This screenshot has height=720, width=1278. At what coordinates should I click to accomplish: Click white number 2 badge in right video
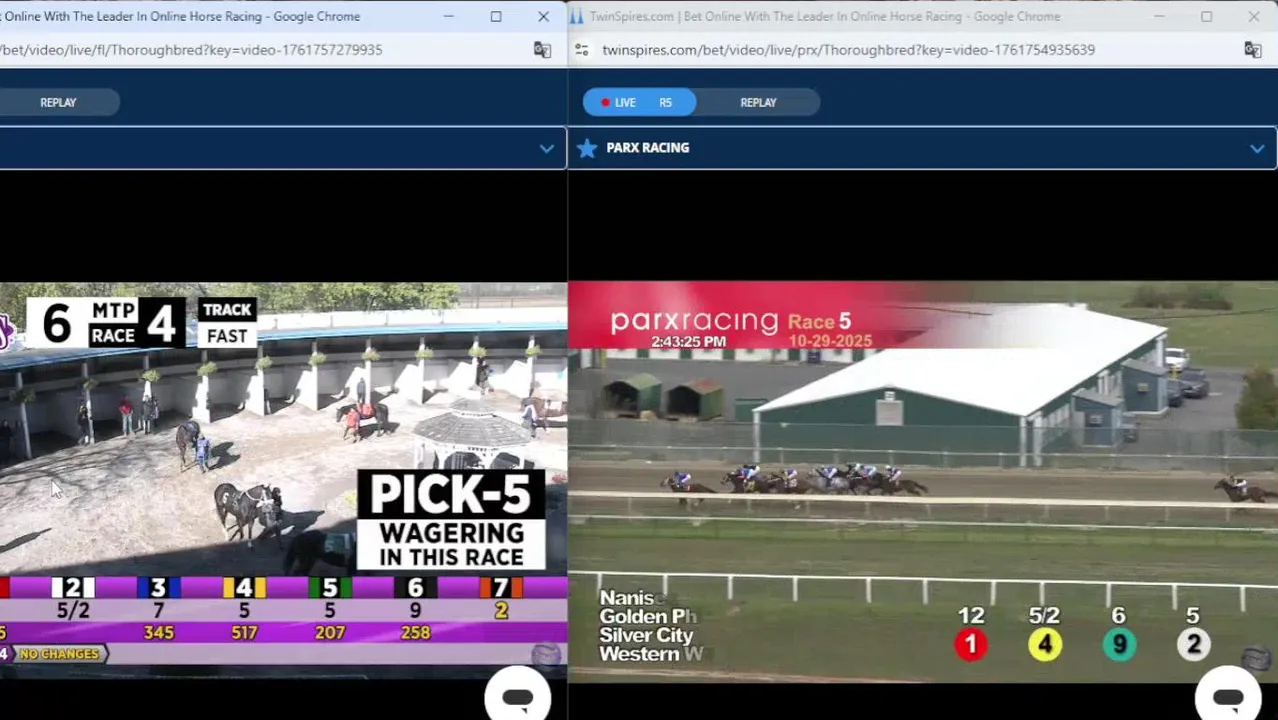(1193, 645)
